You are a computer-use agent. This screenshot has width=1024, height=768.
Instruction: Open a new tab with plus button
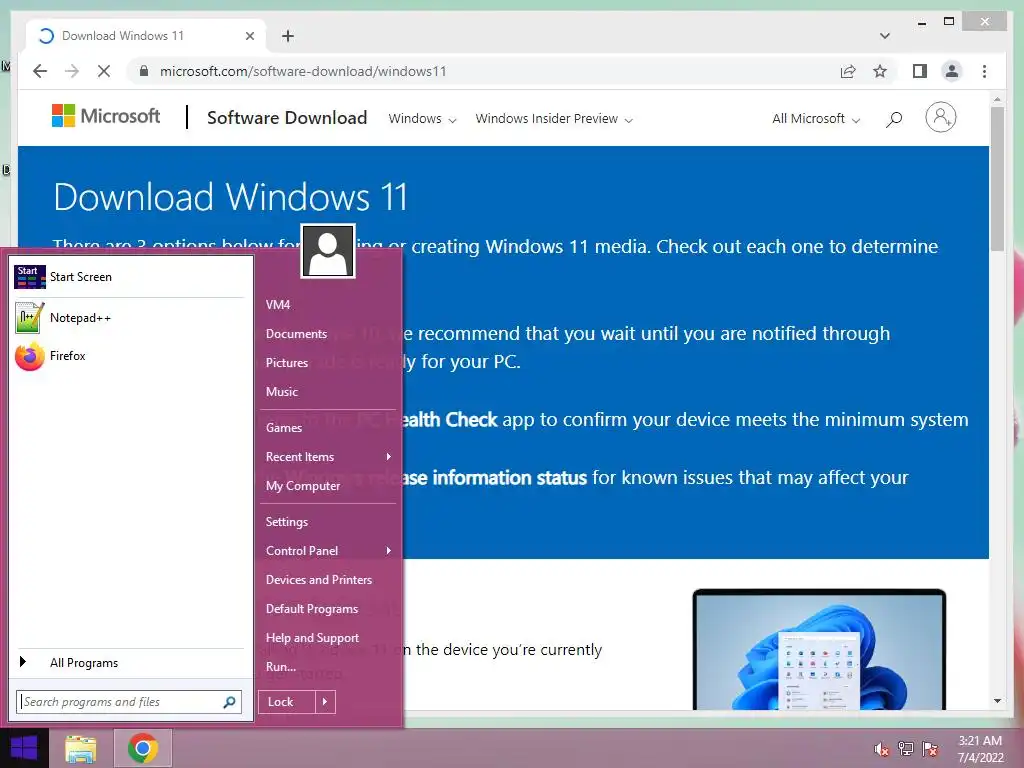click(x=287, y=36)
